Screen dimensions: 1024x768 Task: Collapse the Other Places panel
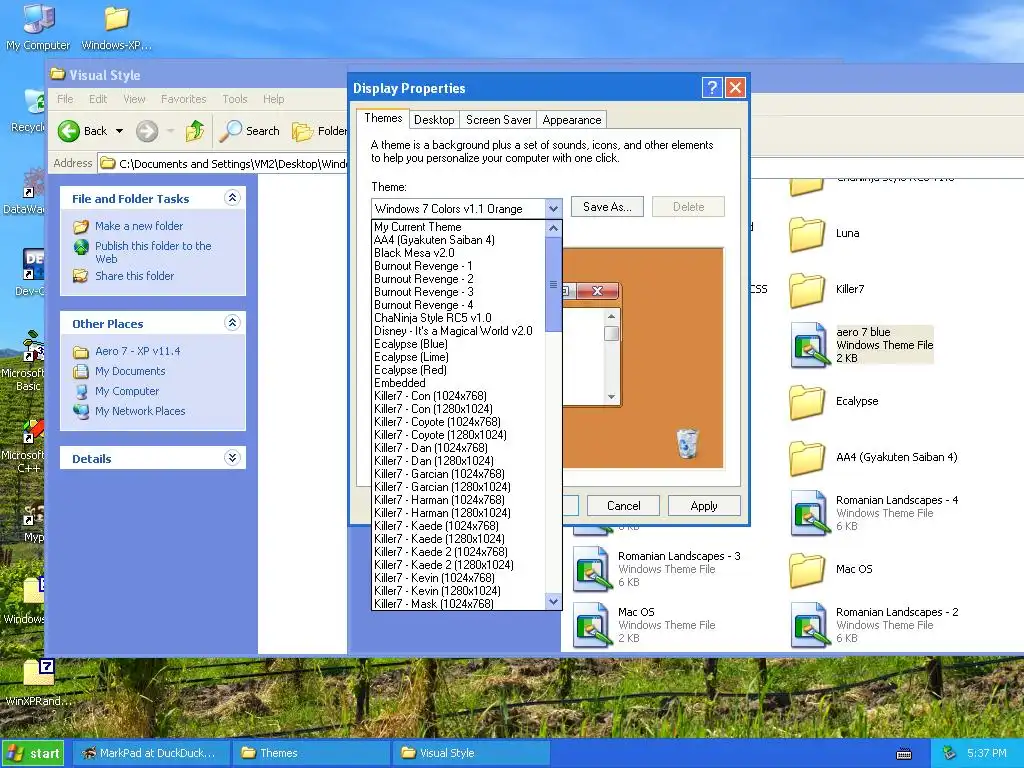click(x=232, y=323)
